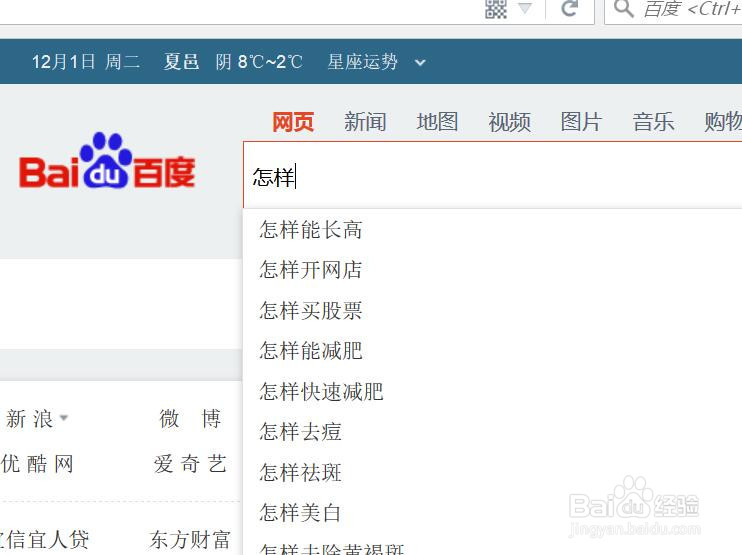Switch to the 地图 tab

437,122
